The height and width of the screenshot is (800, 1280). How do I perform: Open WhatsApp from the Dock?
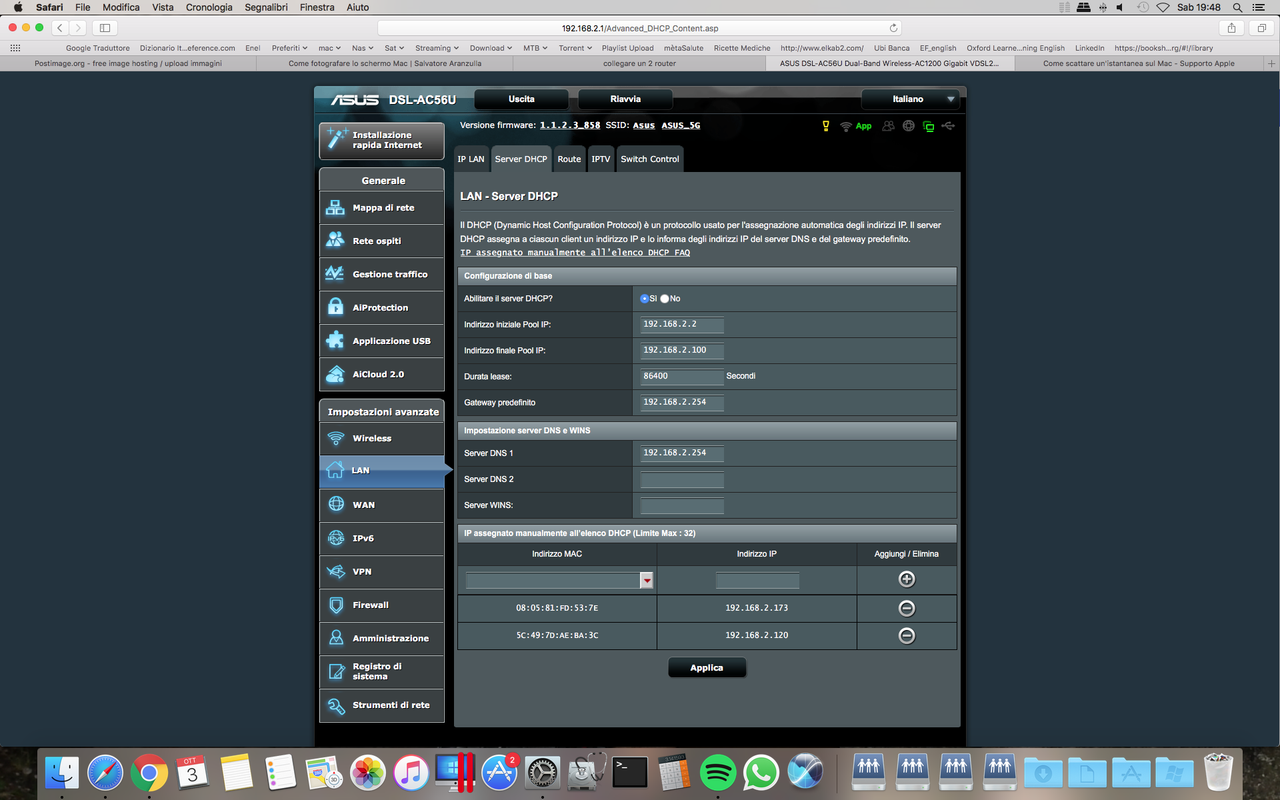[761, 772]
